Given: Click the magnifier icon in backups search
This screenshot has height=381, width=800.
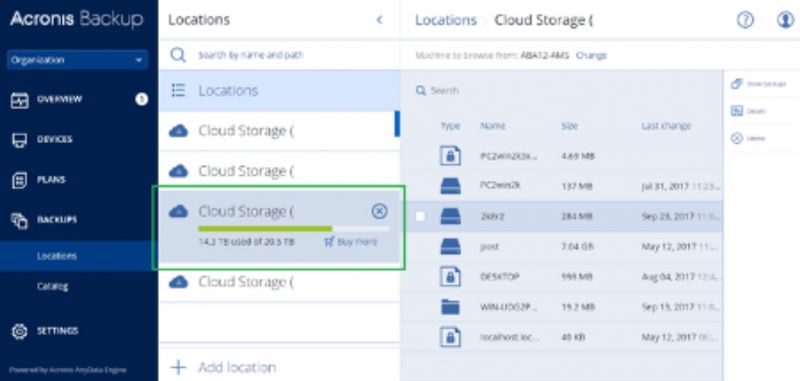Looking at the screenshot, I should [421, 91].
